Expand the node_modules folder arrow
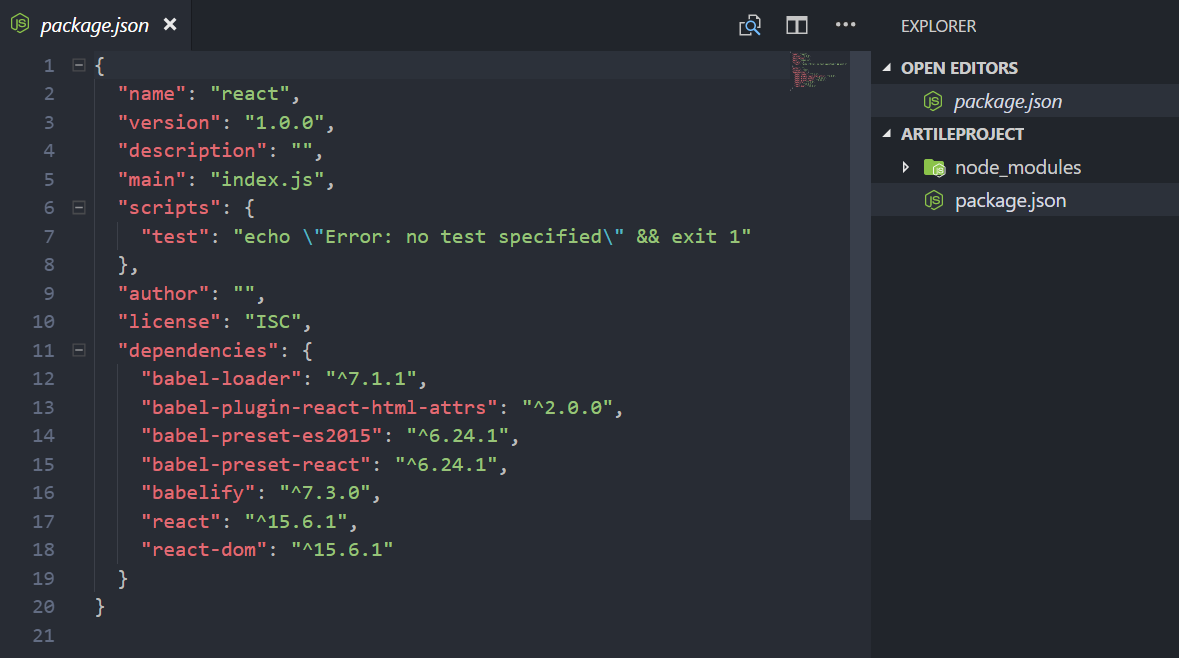This screenshot has width=1179, height=658. coord(906,168)
